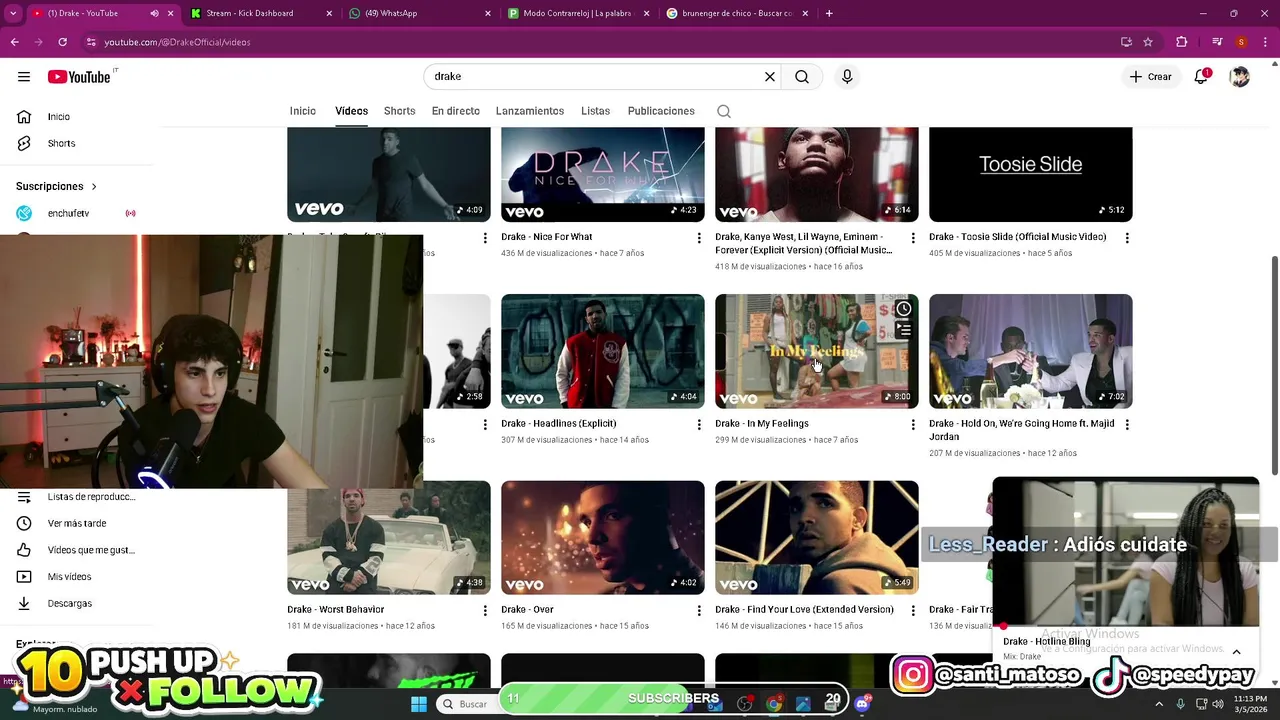Reload the page in the browser
1280x720 pixels.
click(62, 42)
